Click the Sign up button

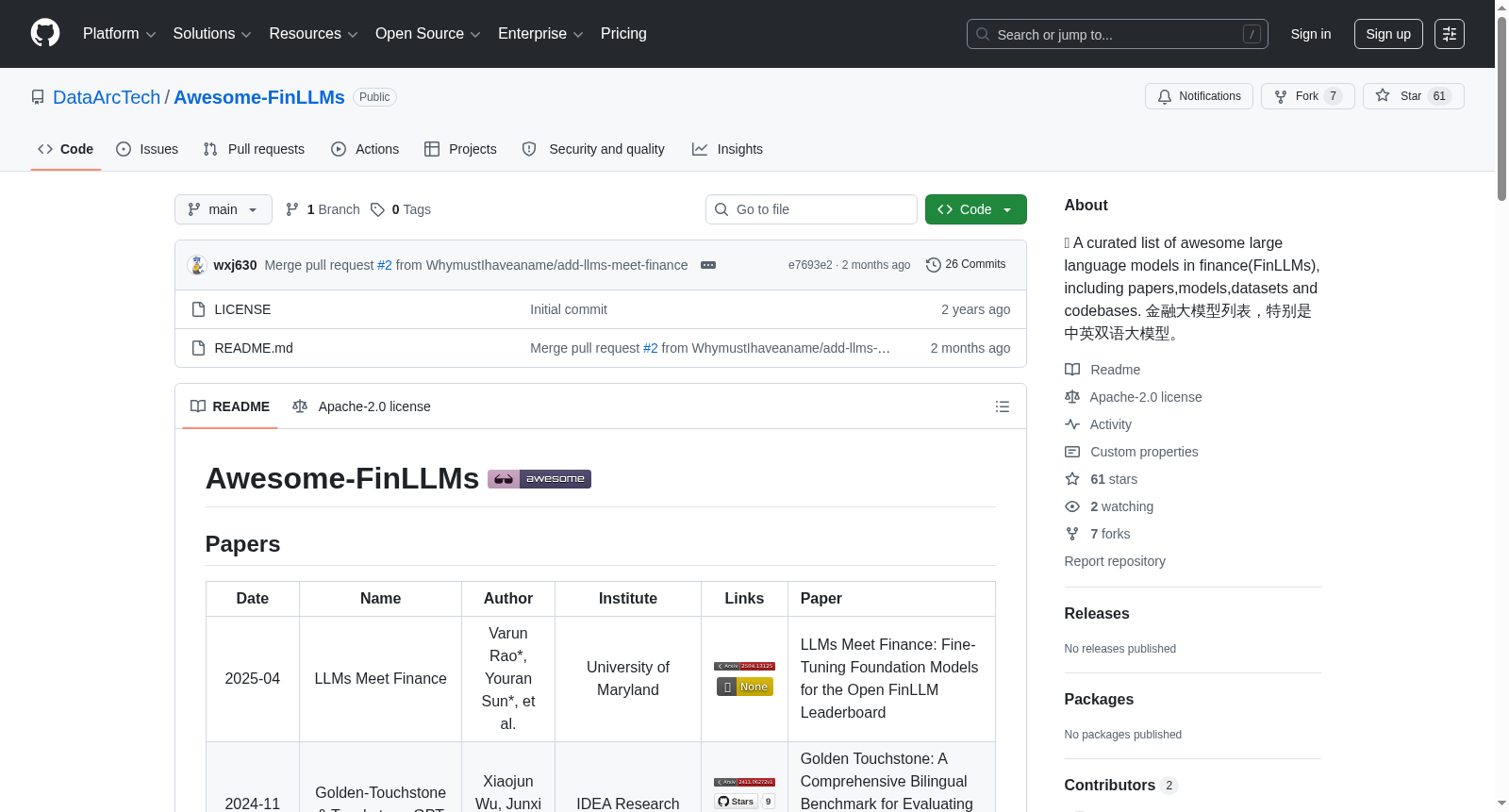pos(1388,34)
